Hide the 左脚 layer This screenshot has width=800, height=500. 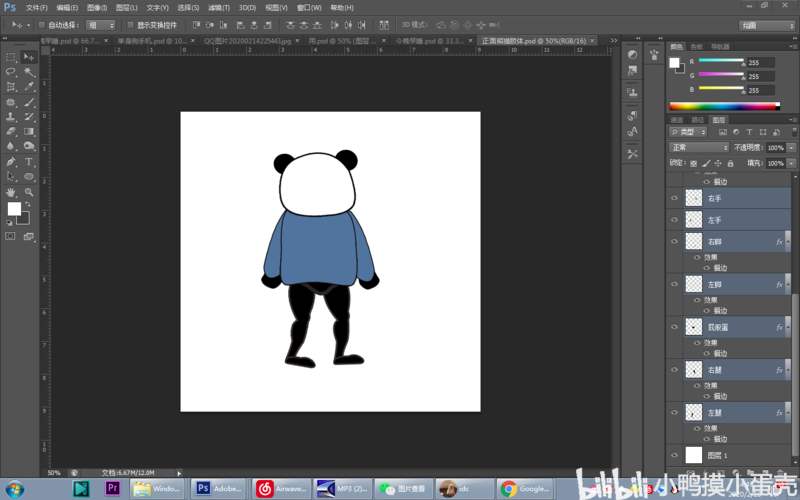click(x=674, y=284)
